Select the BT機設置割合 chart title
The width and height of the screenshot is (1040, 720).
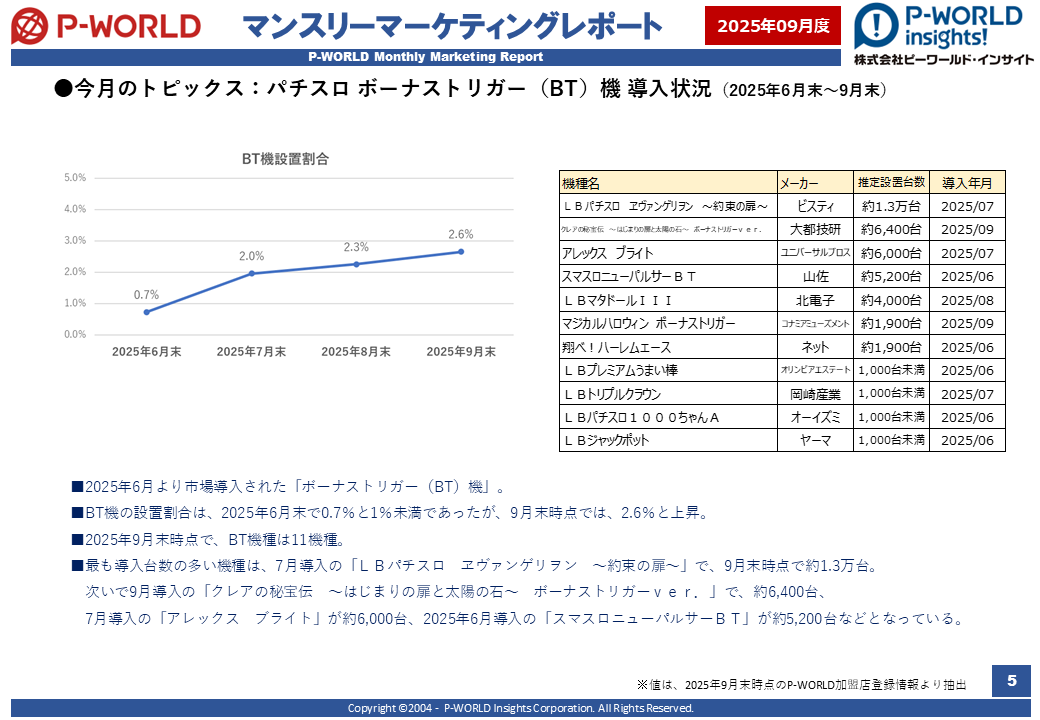click(286, 159)
